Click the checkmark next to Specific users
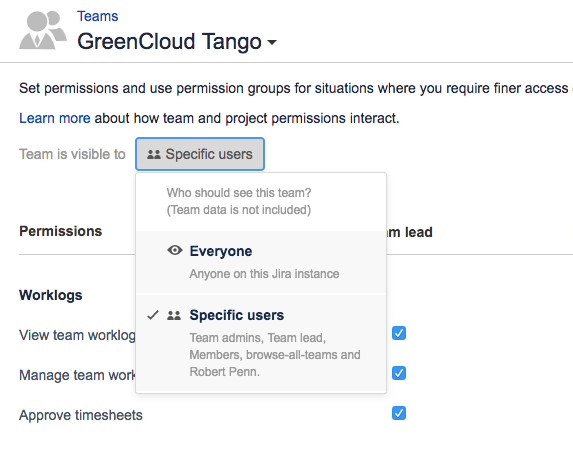This screenshot has height=453, width=573. click(x=153, y=315)
